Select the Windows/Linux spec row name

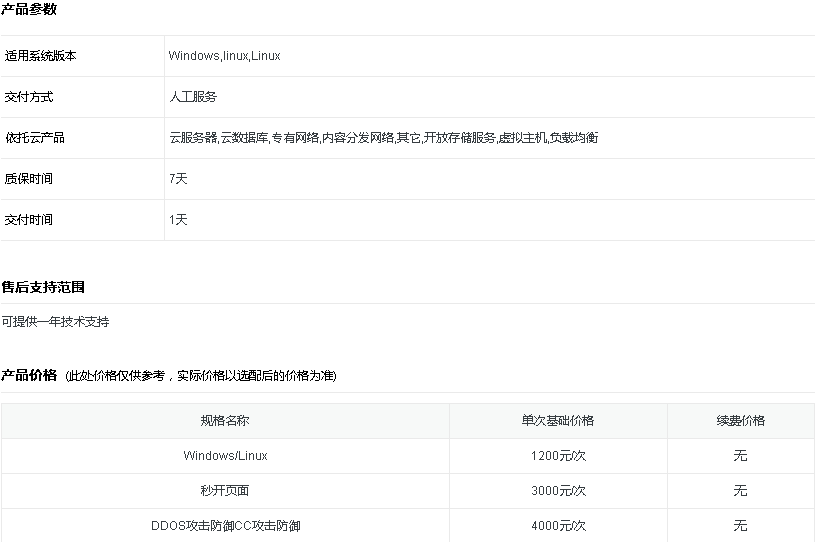225,456
